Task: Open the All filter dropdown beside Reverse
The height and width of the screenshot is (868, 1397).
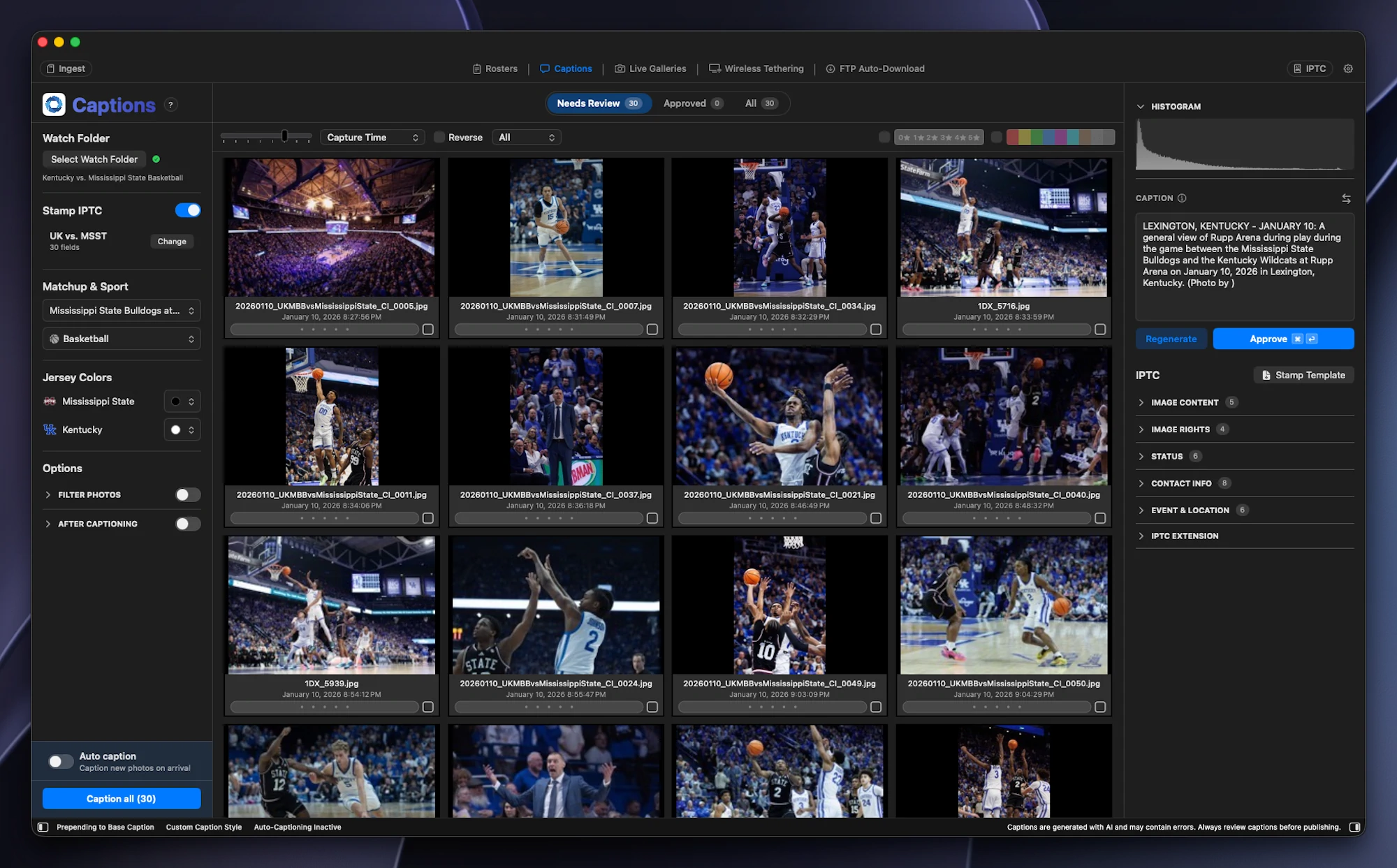Action: (x=527, y=138)
